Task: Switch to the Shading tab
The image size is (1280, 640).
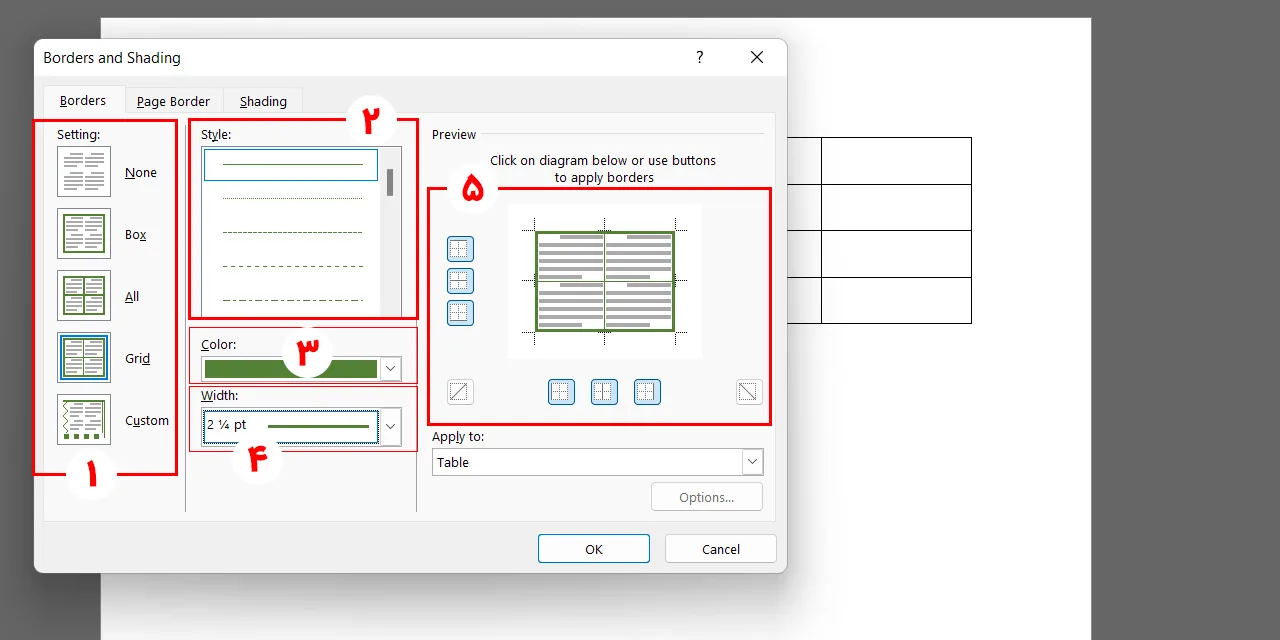Action: coord(263,101)
